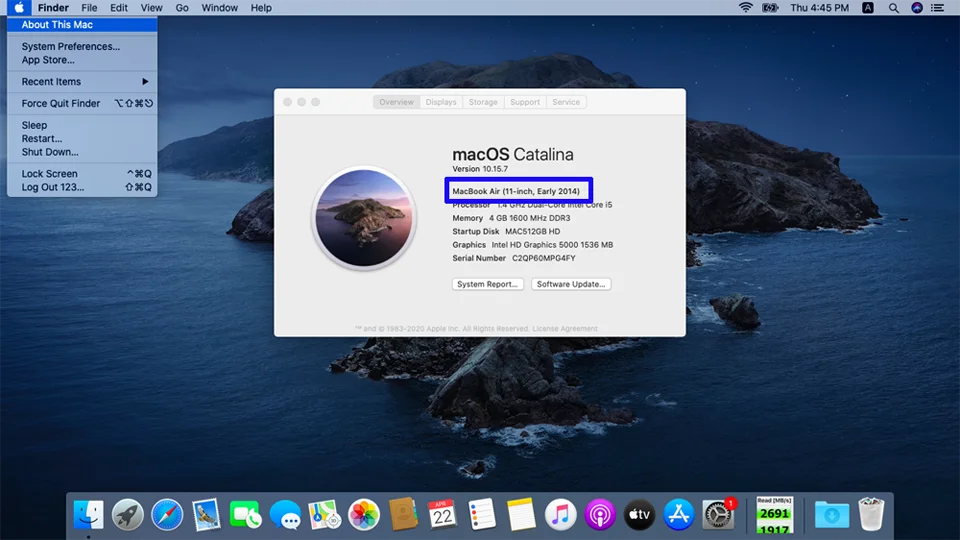Viewport: 960px width, 540px height.
Task: Open the License Agreement link
Action: [x=564, y=329]
